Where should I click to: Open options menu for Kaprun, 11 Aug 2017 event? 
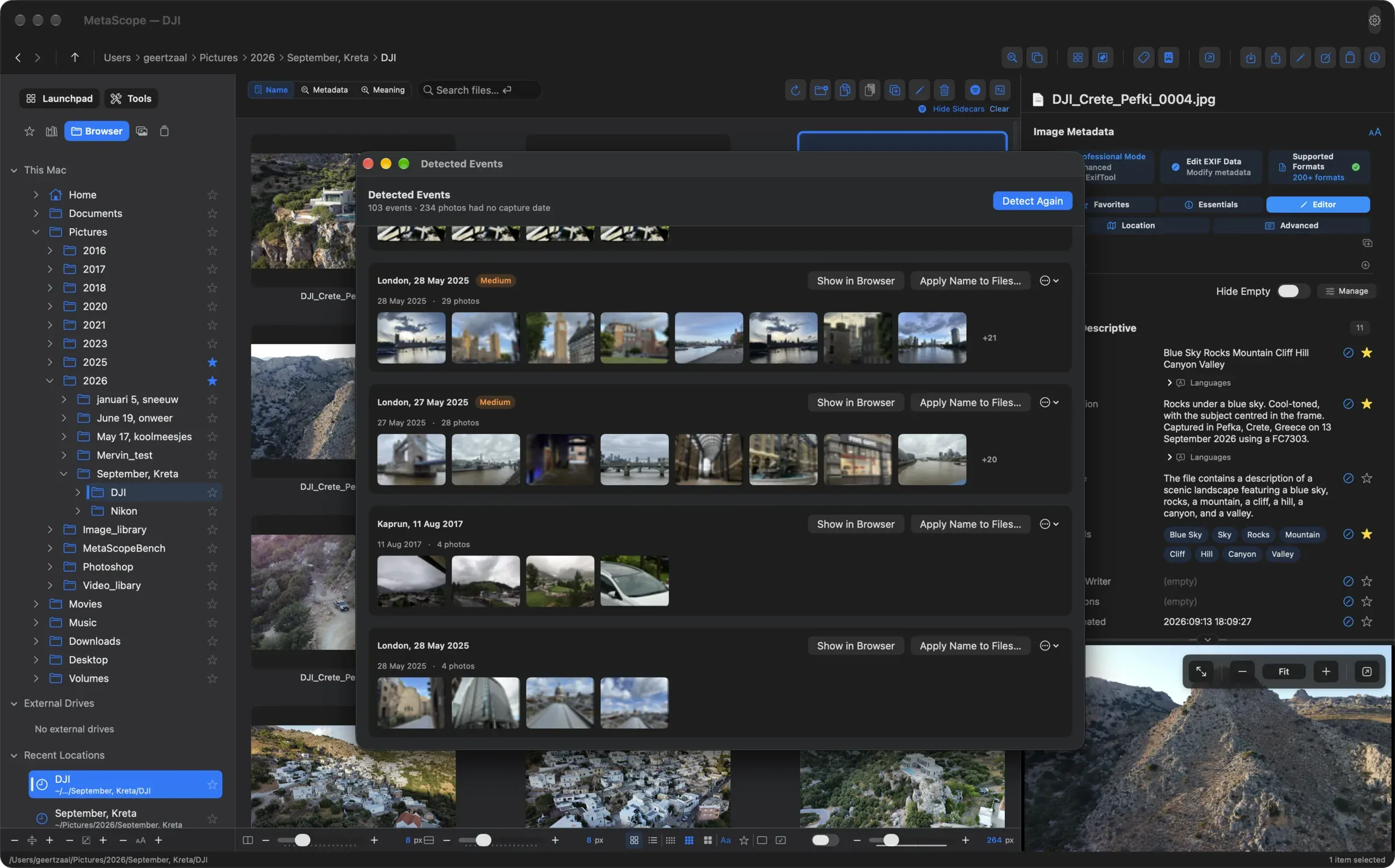pyautogui.click(x=1049, y=524)
